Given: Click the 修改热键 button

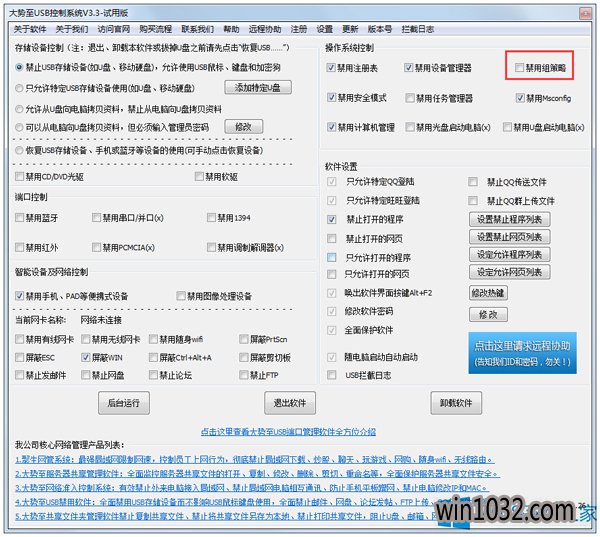Looking at the screenshot, I should point(487,293).
